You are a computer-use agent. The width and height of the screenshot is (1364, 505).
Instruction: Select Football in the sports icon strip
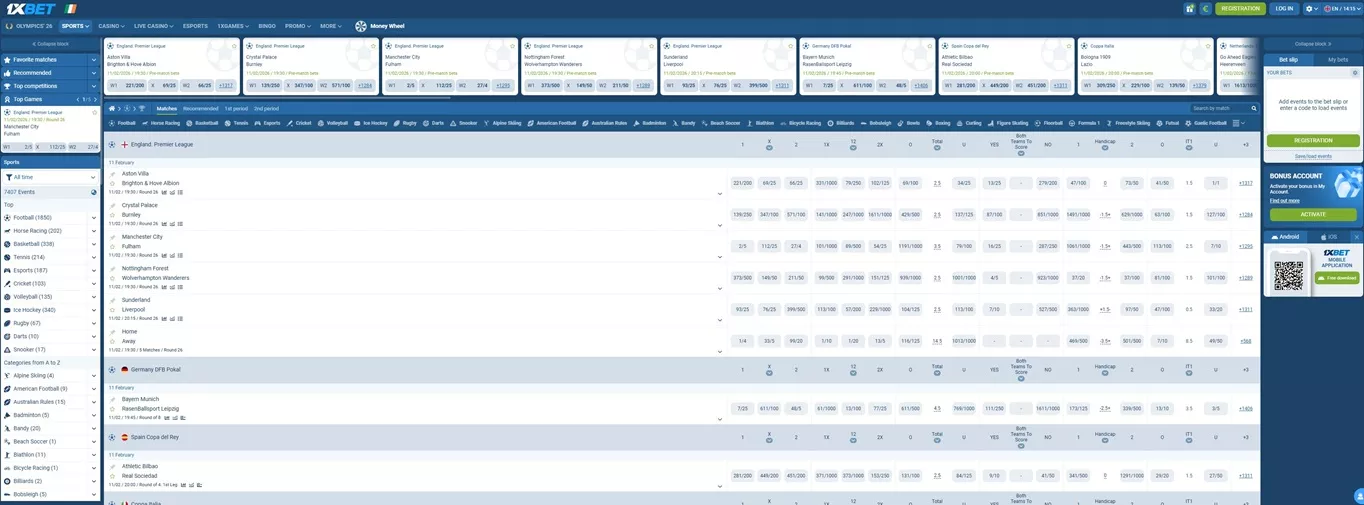122,123
